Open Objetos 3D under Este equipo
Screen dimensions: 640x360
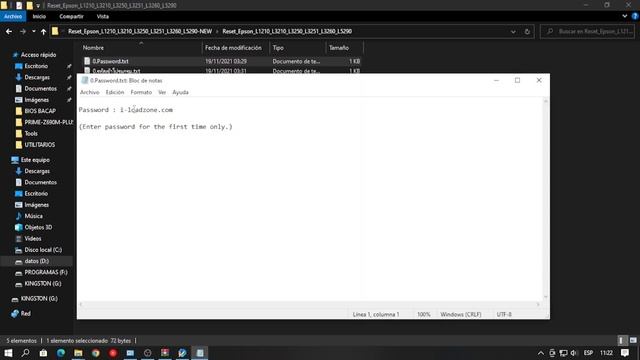click(38, 227)
